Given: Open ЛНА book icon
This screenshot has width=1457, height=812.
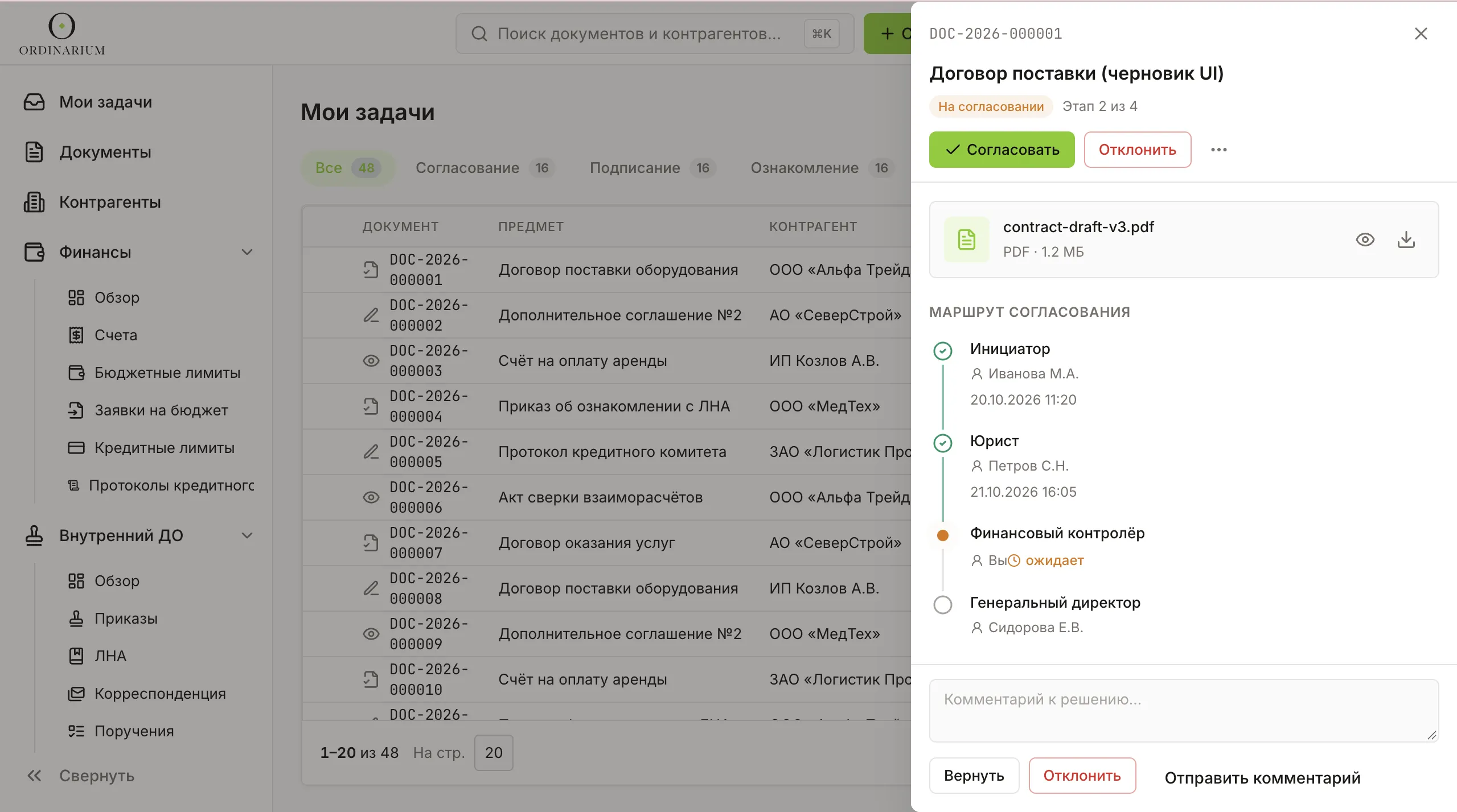Looking at the screenshot, I should click(x=76, y=656).
